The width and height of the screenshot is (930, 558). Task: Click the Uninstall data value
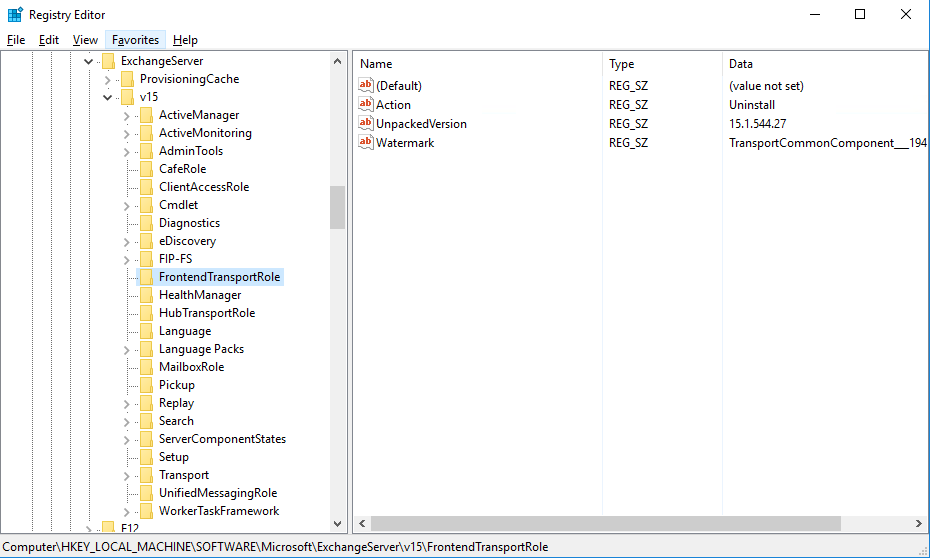751,104
